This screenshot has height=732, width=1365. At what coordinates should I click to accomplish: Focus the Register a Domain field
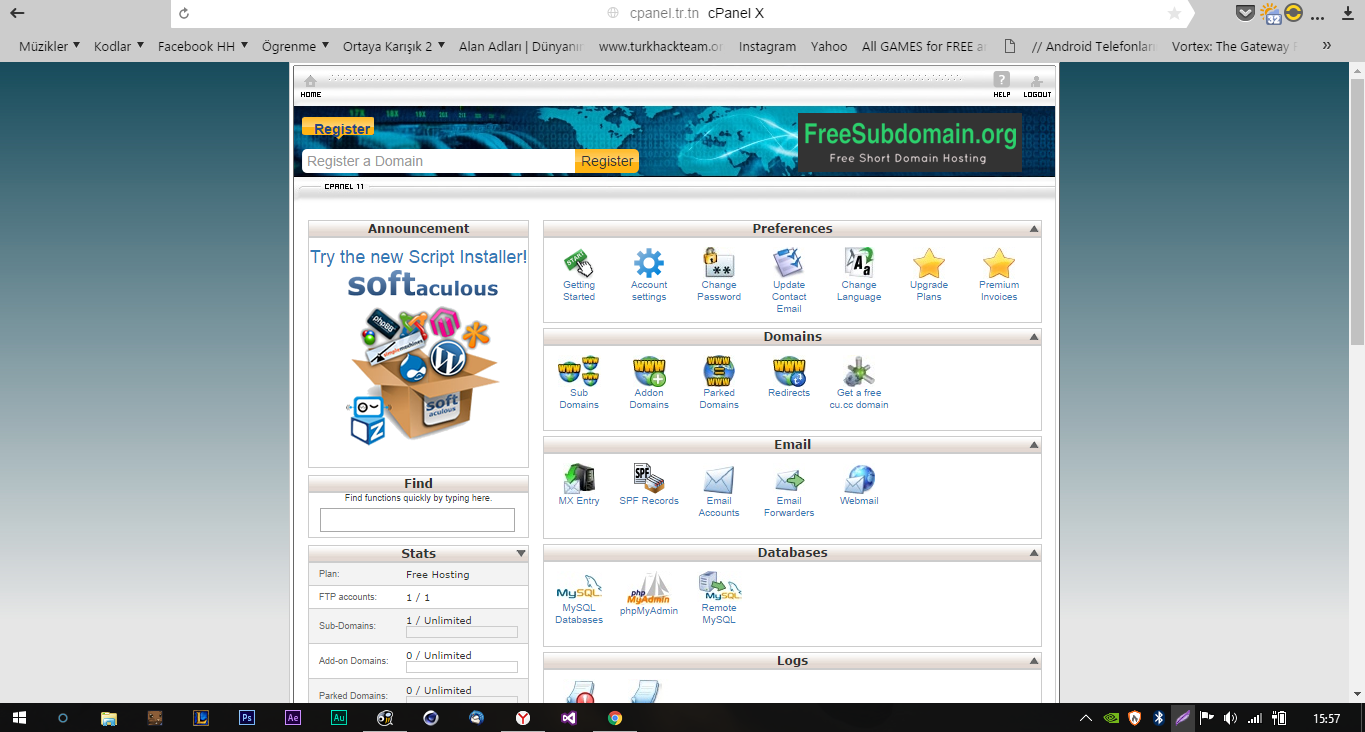[x=439, y=161]
